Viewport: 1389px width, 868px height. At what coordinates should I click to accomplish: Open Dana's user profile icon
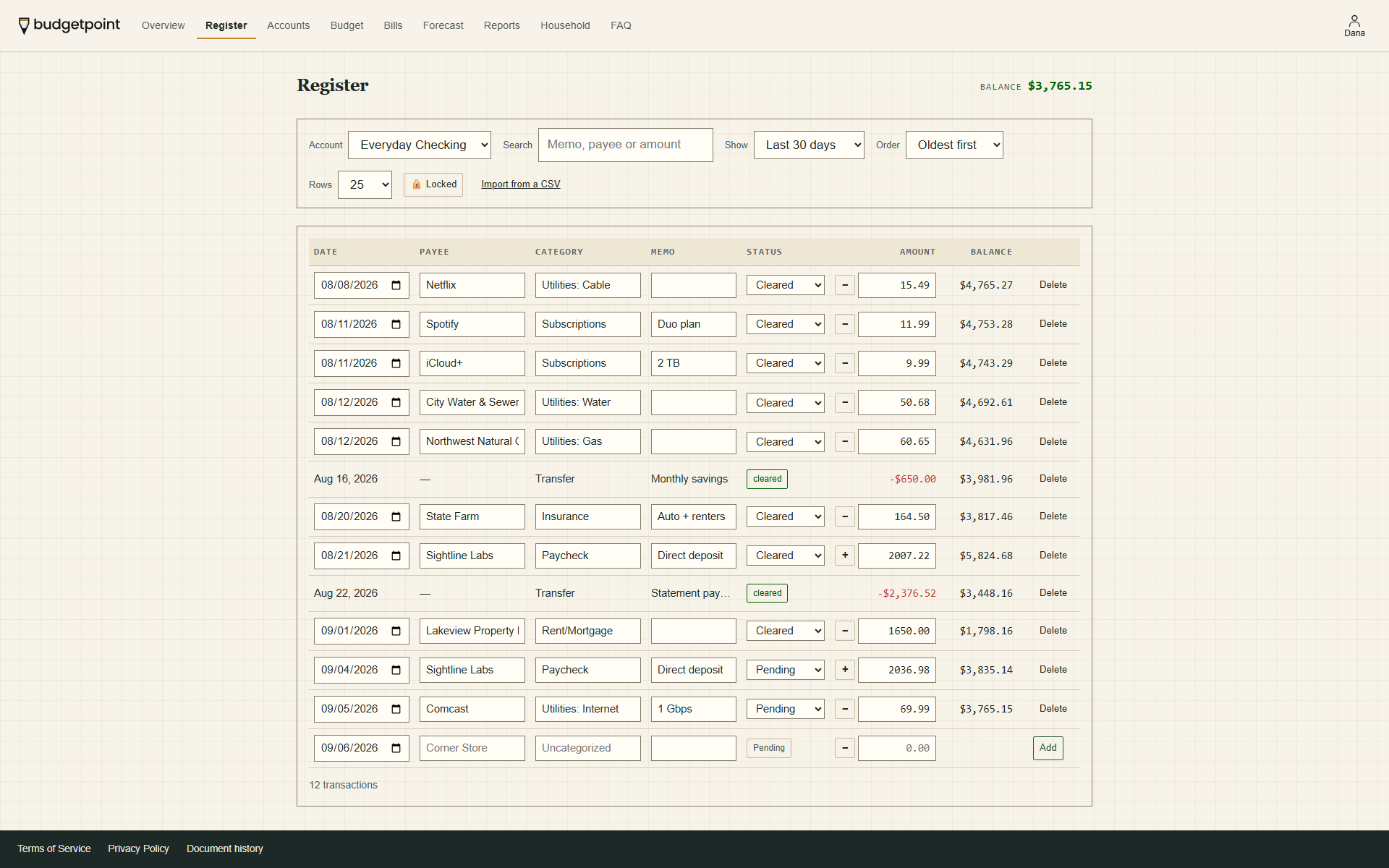tap(1354, 25)
